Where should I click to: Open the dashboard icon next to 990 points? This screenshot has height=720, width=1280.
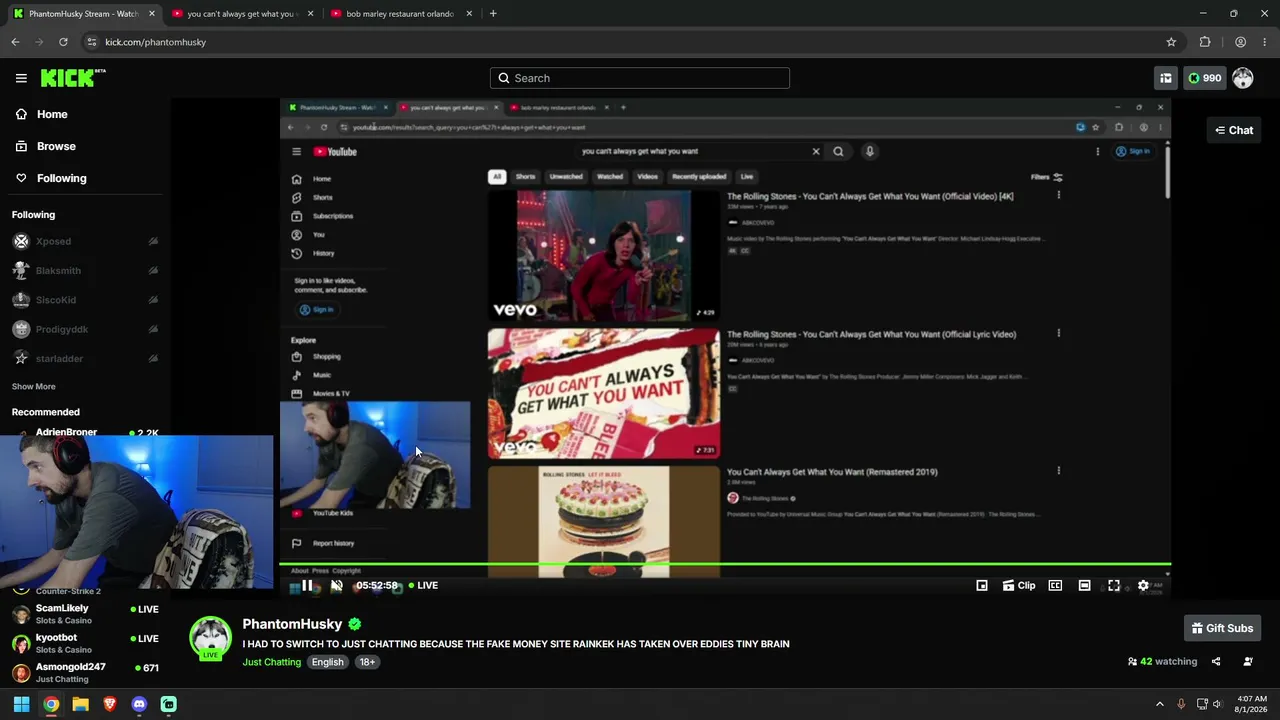coord(1165,78)
